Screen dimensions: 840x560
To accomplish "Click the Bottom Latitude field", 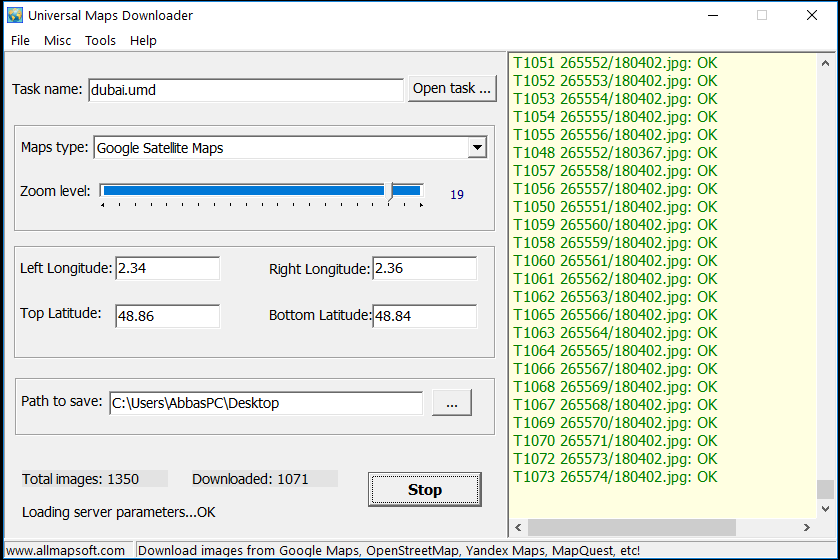I will 424,316.
